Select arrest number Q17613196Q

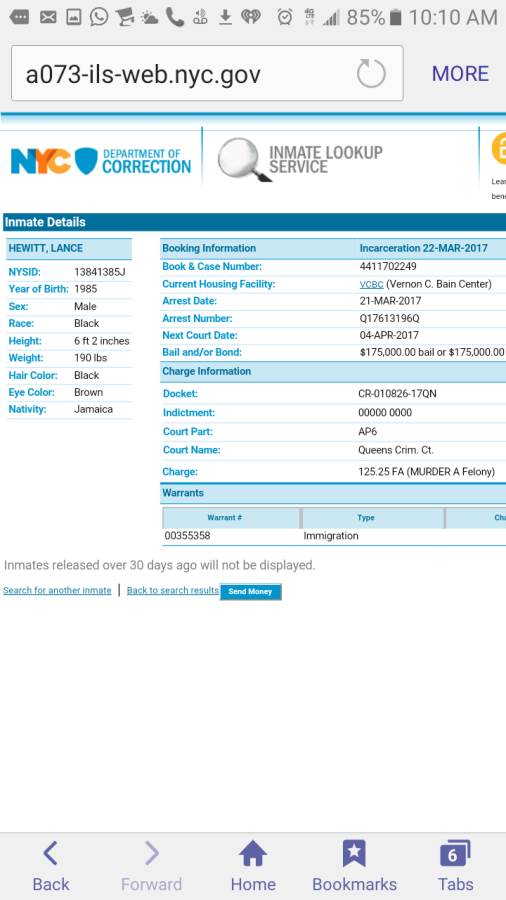pyautogui.click(x=390, y=318)
